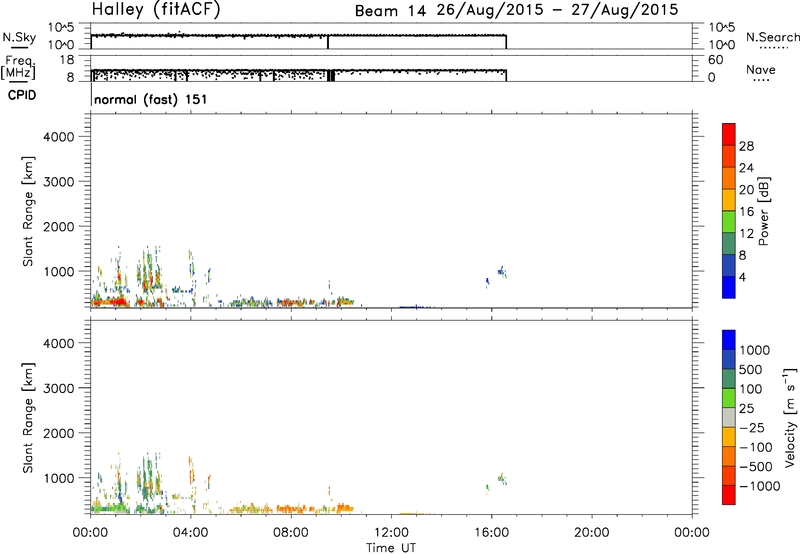Screen dimensions: 800x554
Task: Click the 4000 tick on power panel axis
Action: [x=59, y=137]
